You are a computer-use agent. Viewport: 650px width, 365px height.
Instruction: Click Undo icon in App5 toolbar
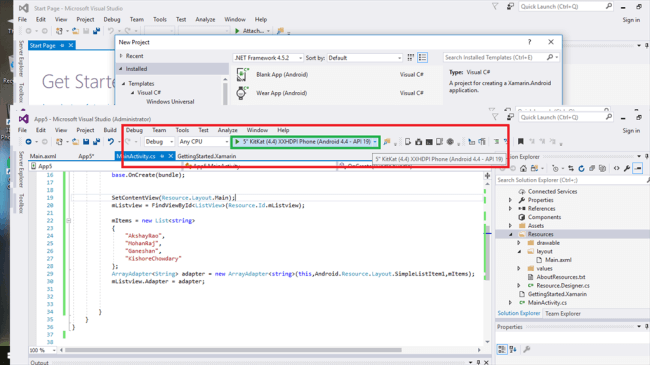pos(111,142)
